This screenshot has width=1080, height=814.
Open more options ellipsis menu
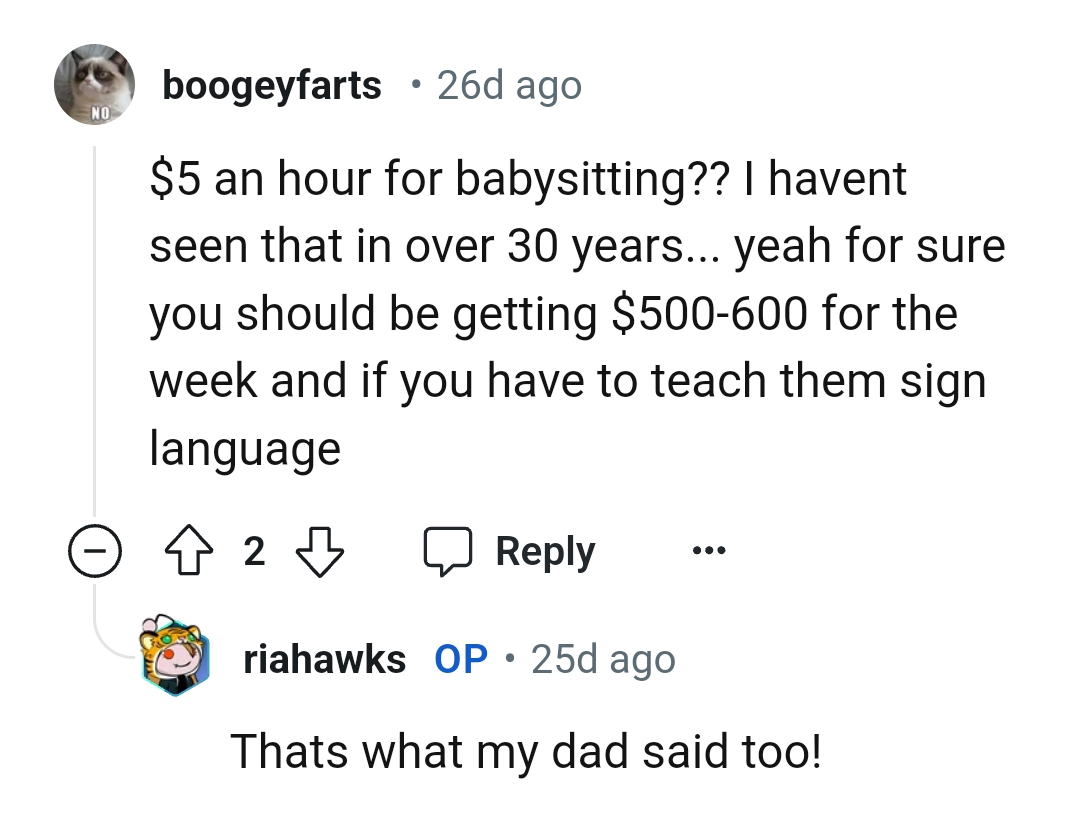tap(709, 551)
